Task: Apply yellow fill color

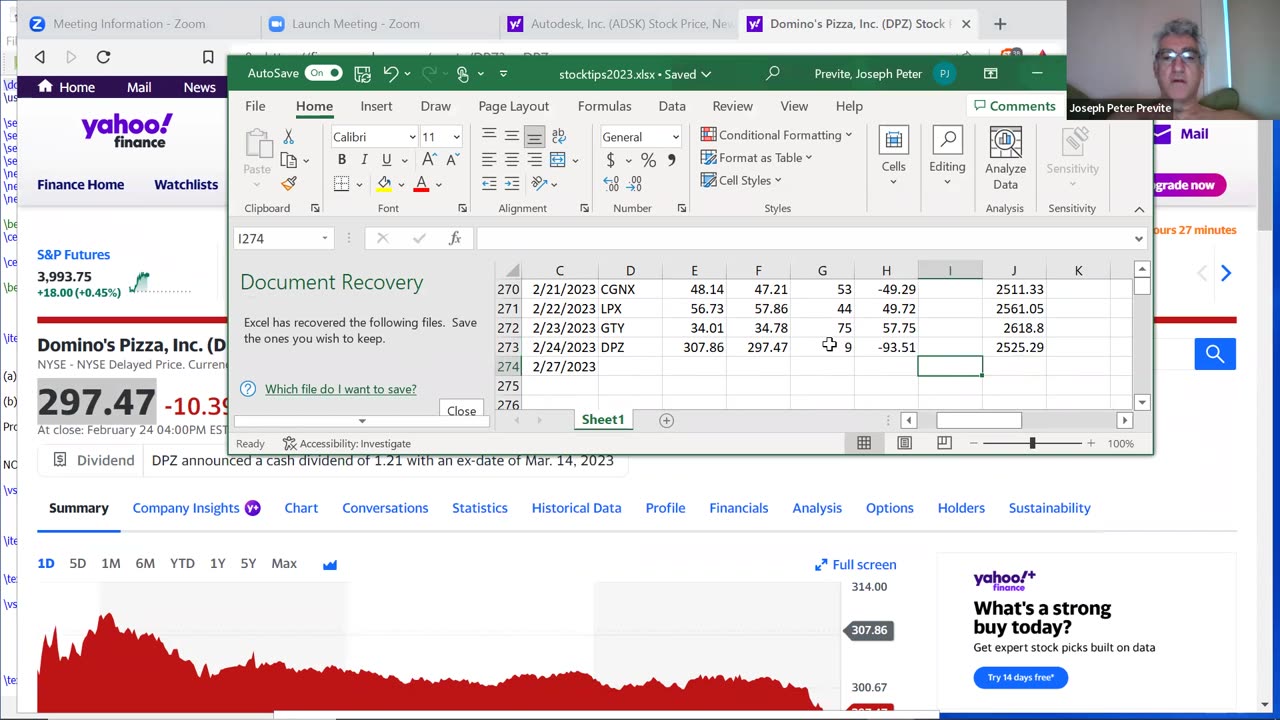Action: click(384, 183)
